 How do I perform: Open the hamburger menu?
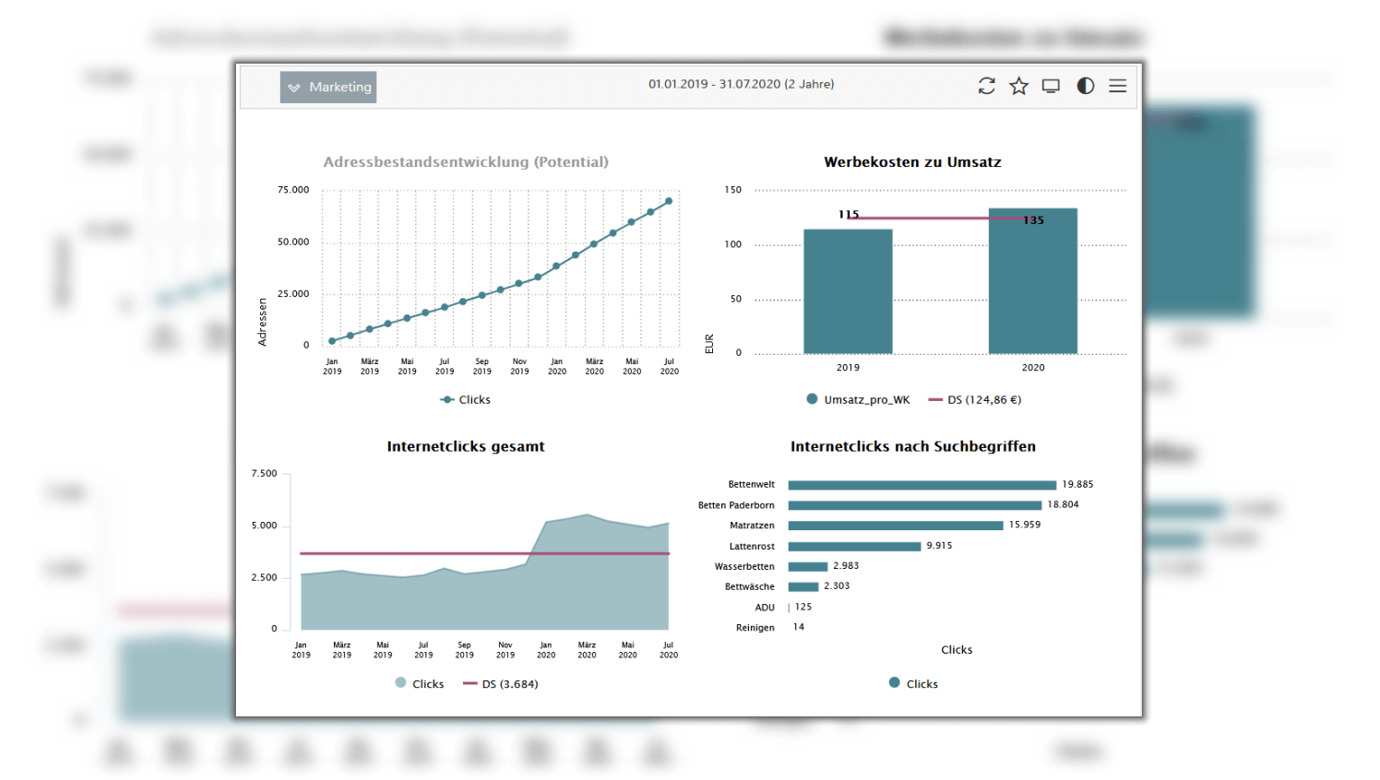1117,86
